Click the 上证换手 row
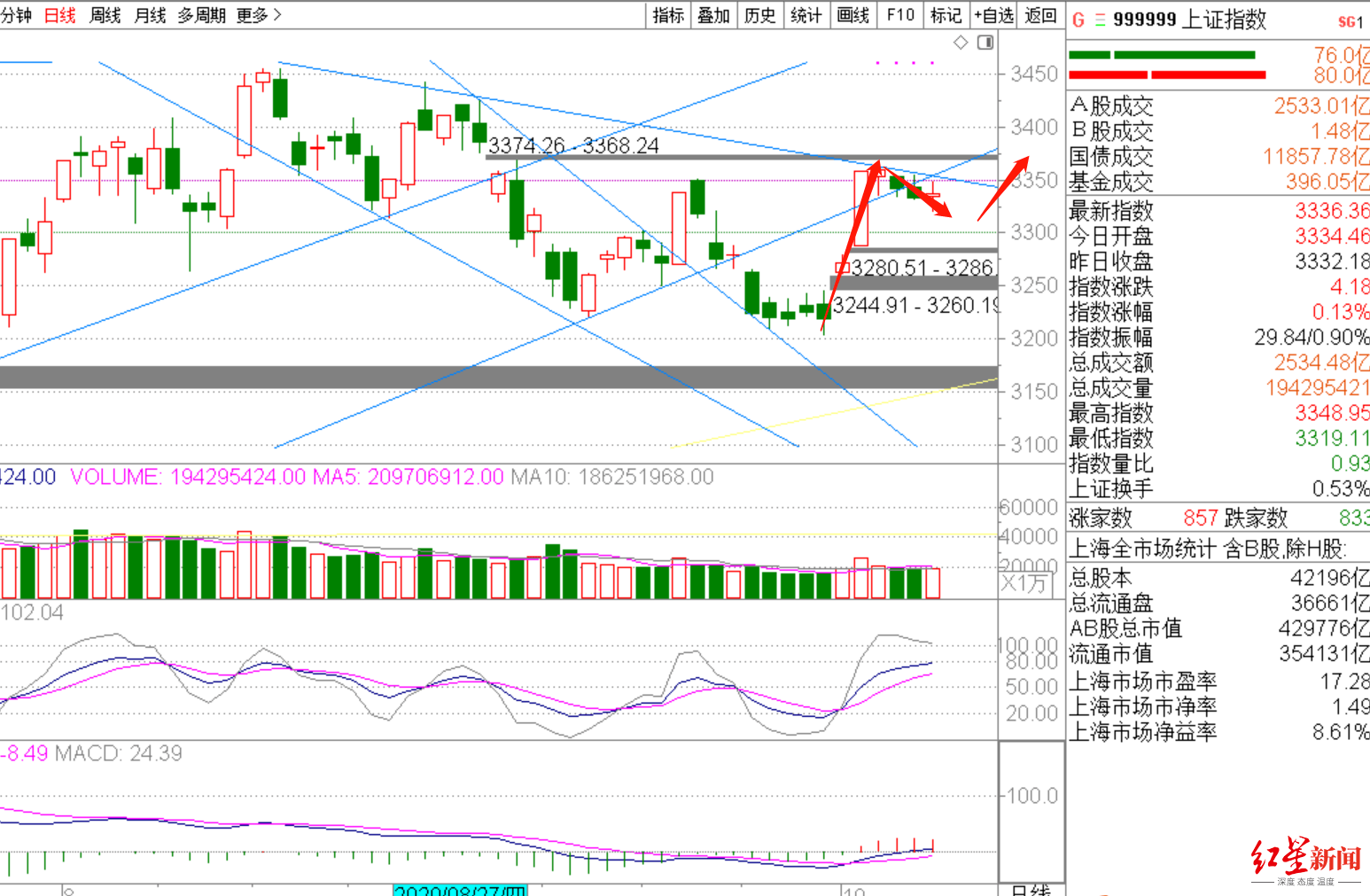1370x896 pixels. click(1218, 488)
